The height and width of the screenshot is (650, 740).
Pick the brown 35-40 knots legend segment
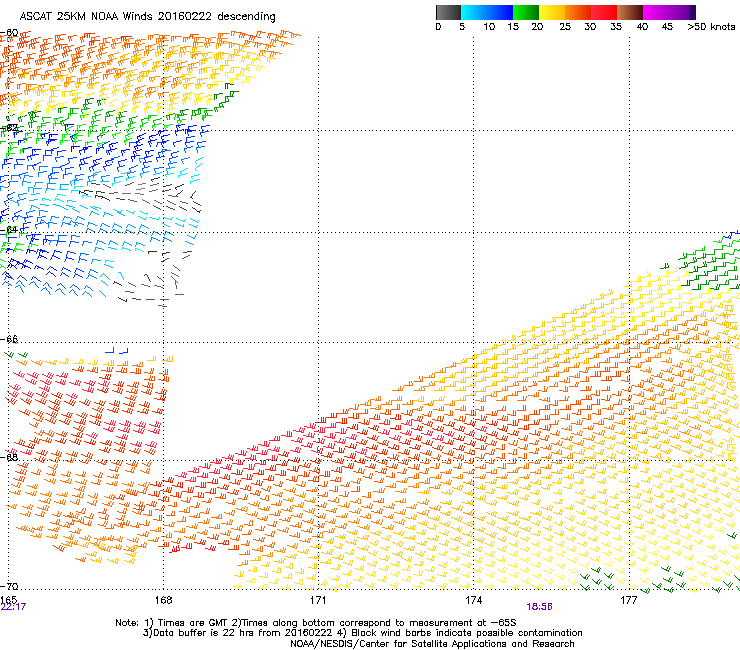(x=630, y=12)
